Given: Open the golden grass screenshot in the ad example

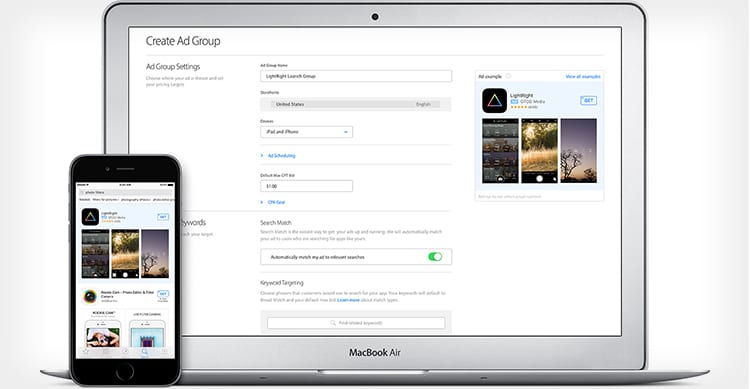Looking at the screenshot, I should (x=540, y=151).
